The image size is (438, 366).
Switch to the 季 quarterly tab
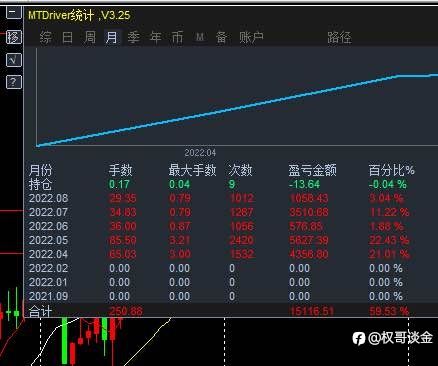[x=134, y=37]
